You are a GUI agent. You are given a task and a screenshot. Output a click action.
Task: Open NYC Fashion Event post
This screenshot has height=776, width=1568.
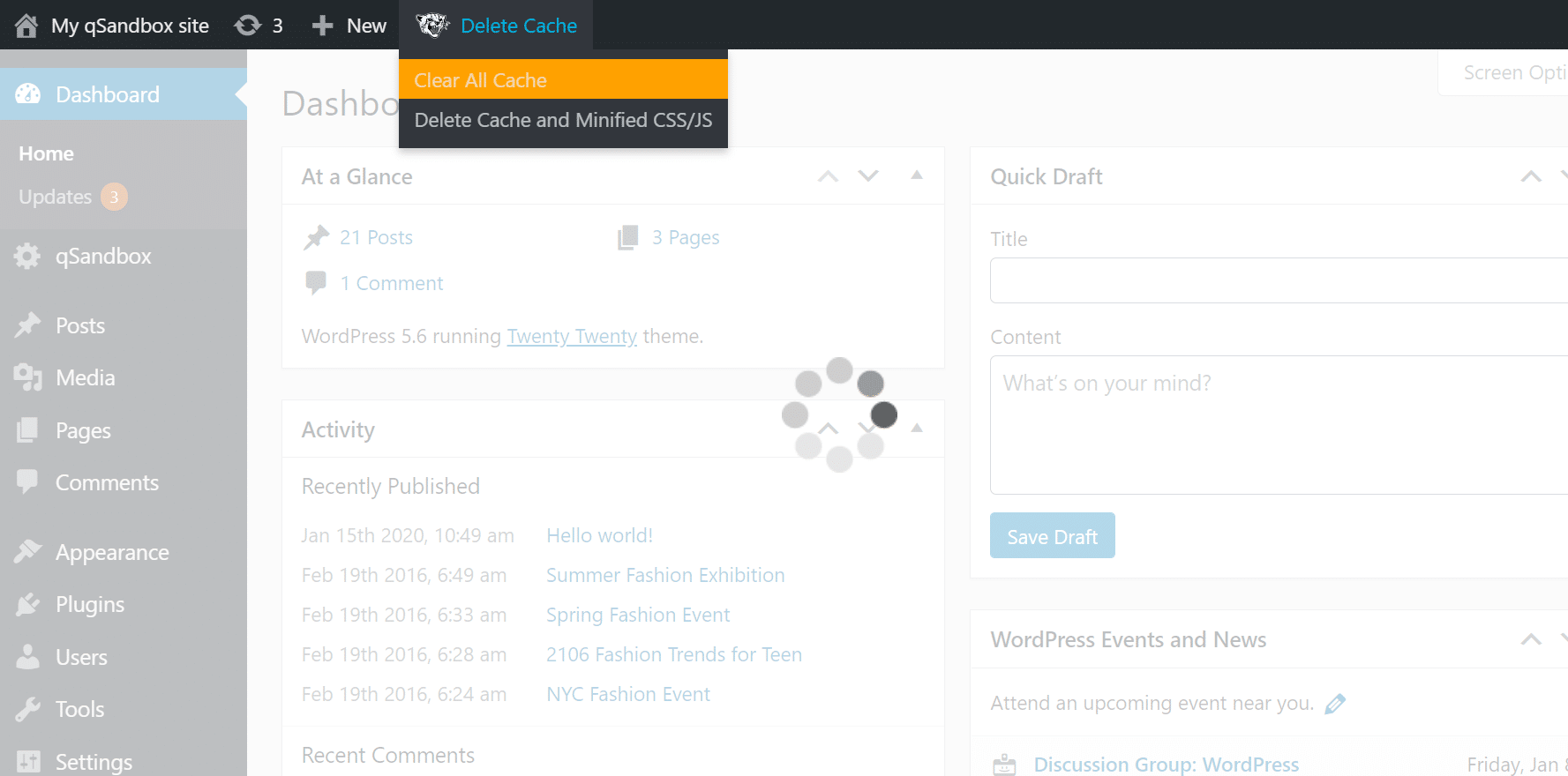click(x=628, y=694)
